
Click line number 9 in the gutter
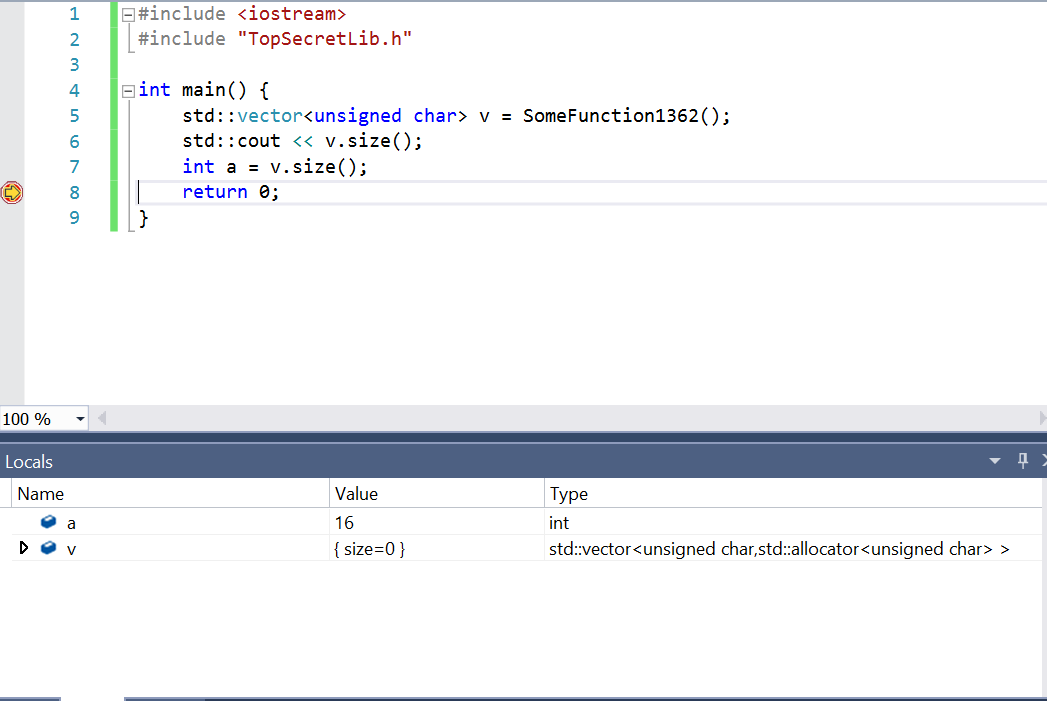click(75, 218)
